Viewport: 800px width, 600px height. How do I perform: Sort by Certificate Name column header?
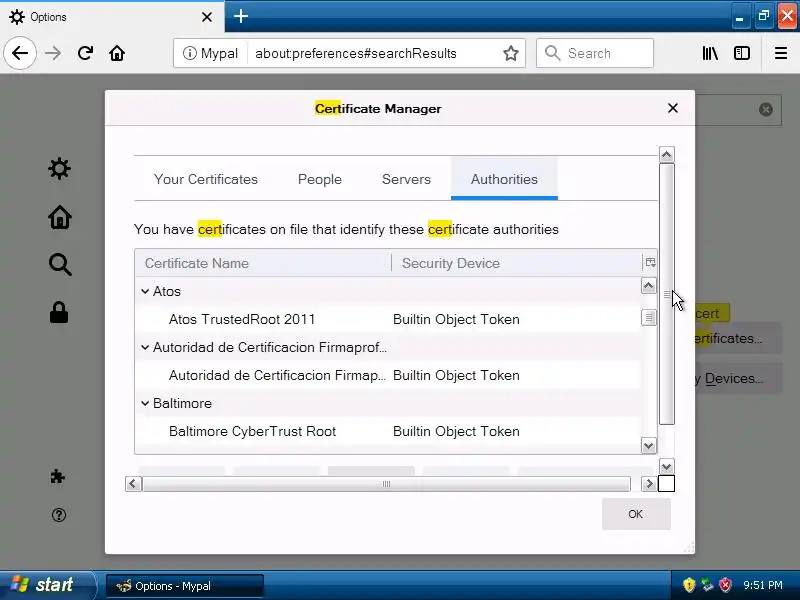click(x=263, y=263)
